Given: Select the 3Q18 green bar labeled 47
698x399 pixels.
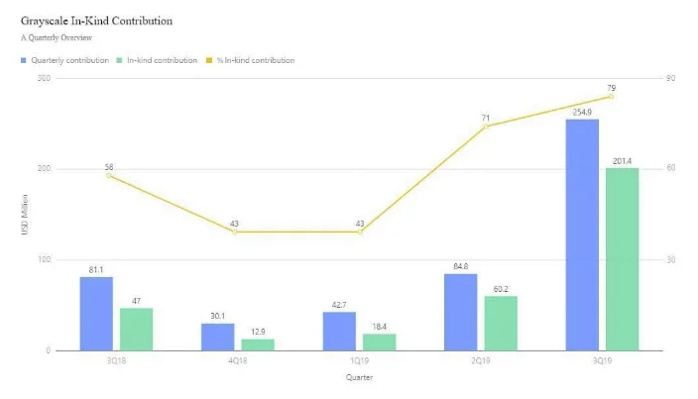Looking at the screenshot, I should 136,329.
